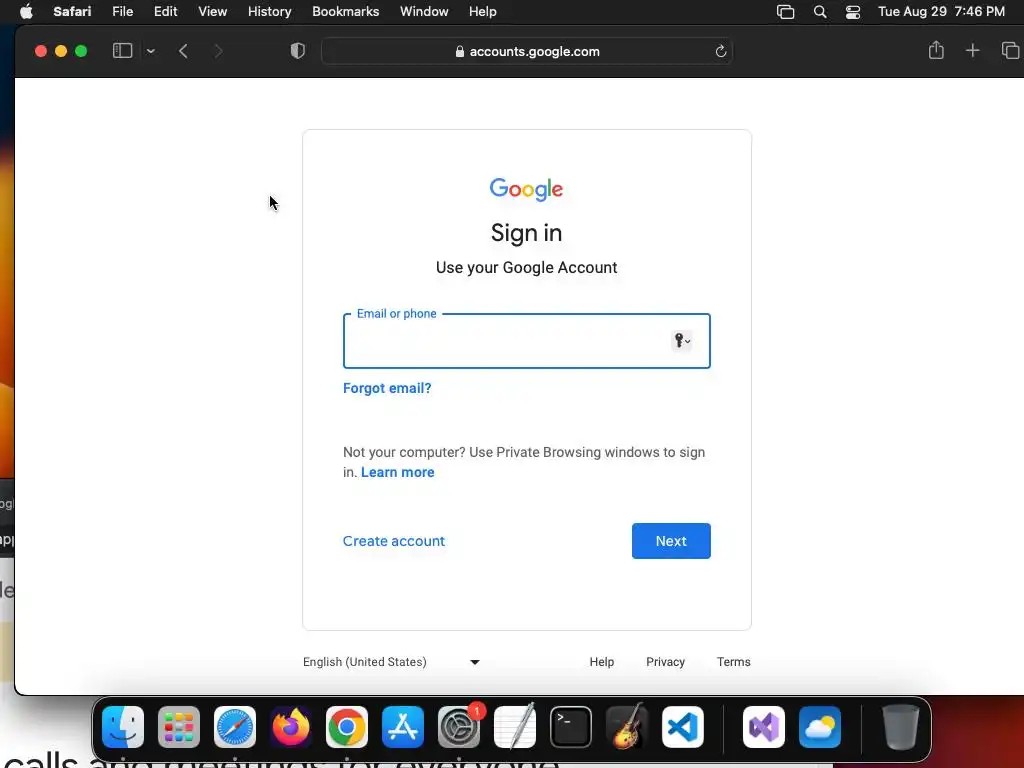
Task: Click the Email or phone field
Action: coord(526,341)
